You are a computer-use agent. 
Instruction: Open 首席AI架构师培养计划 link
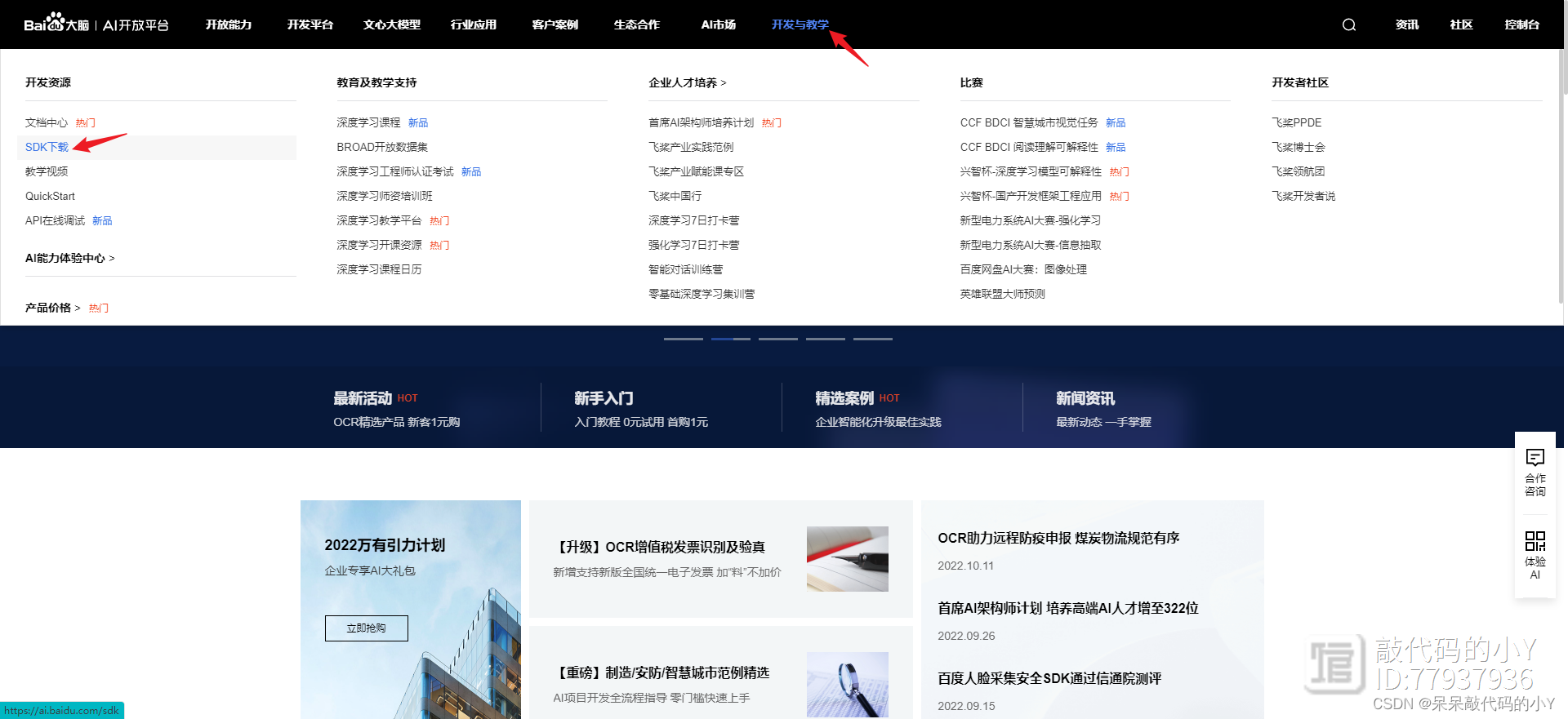[x=702, y=122]
